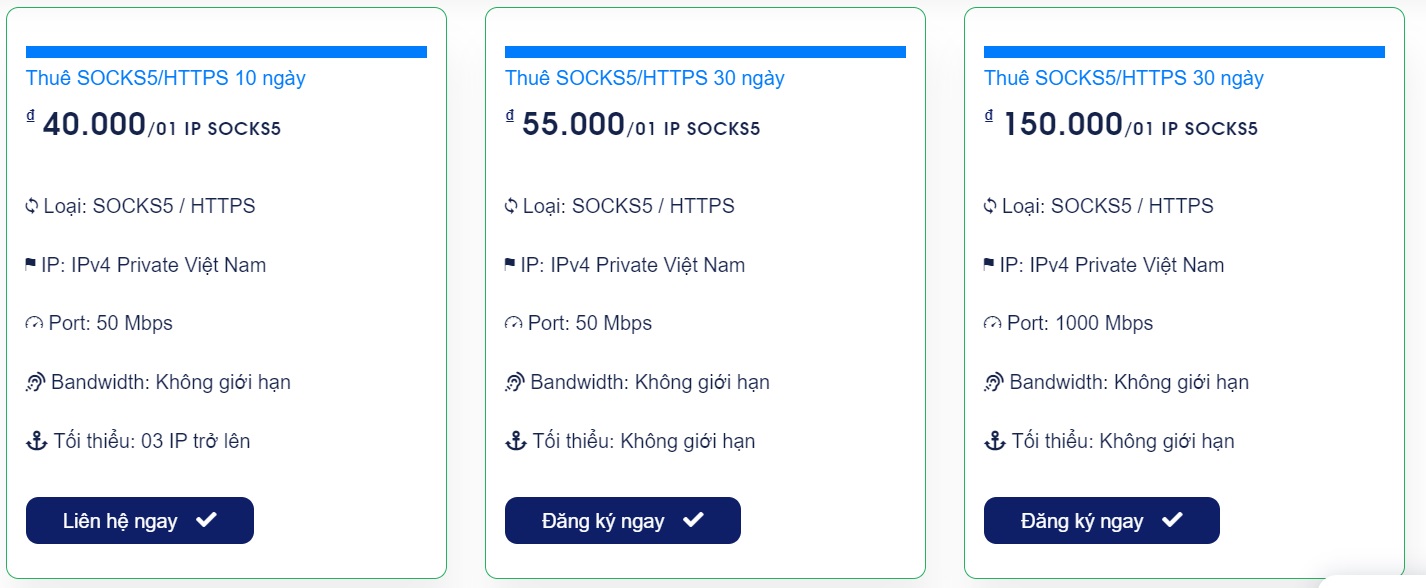Screen dimensions: 1426x588
Task: Click the Bandwidth wifi icon on the 150.000 card
Action: point(992,381)
